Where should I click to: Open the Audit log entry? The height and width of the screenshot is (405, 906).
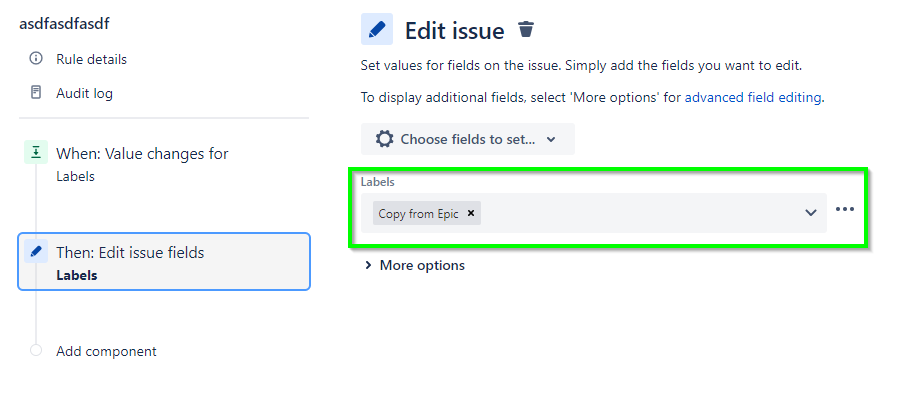coord(84,93)
